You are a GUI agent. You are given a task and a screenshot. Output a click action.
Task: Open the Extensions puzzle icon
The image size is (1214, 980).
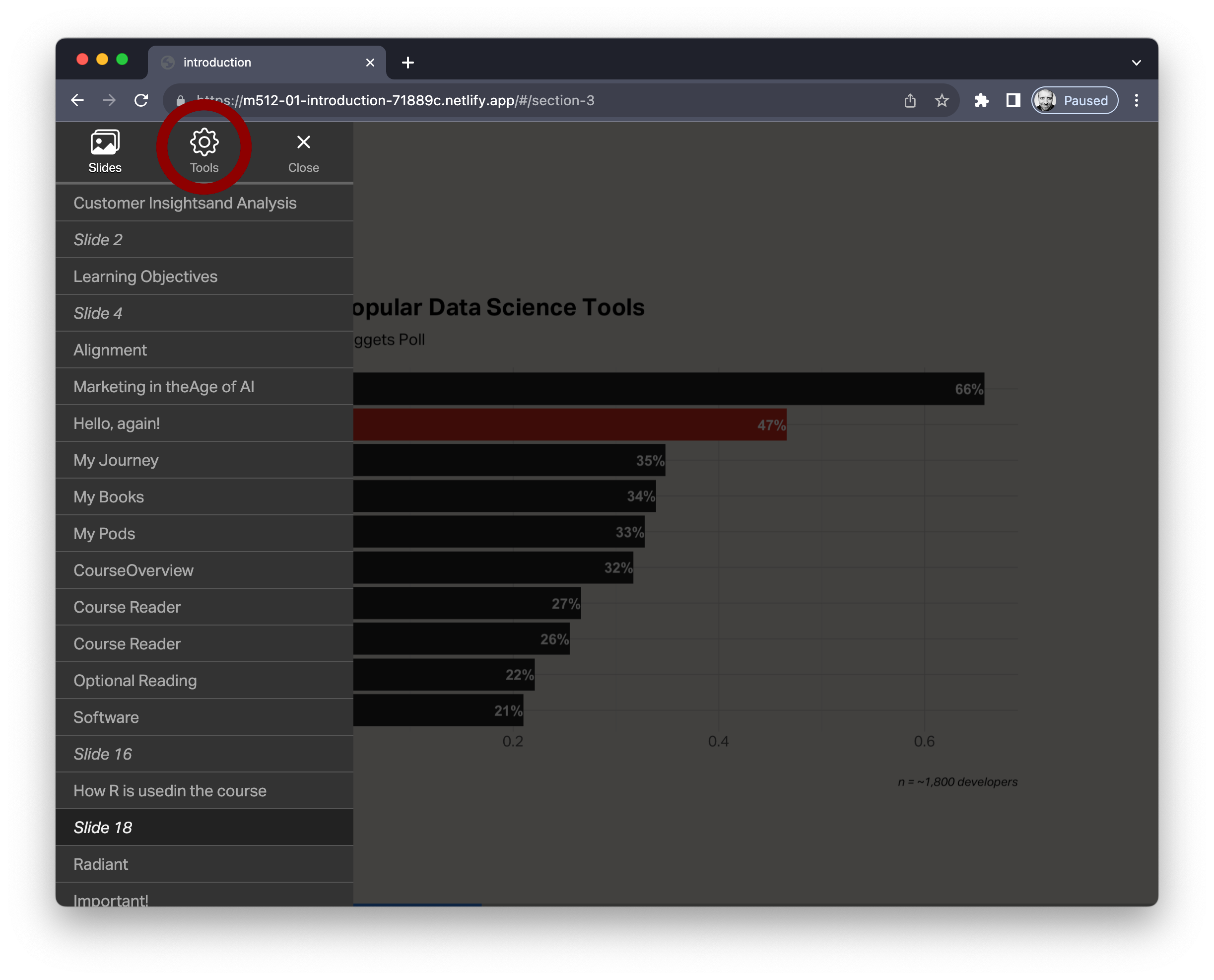(982, 100)
